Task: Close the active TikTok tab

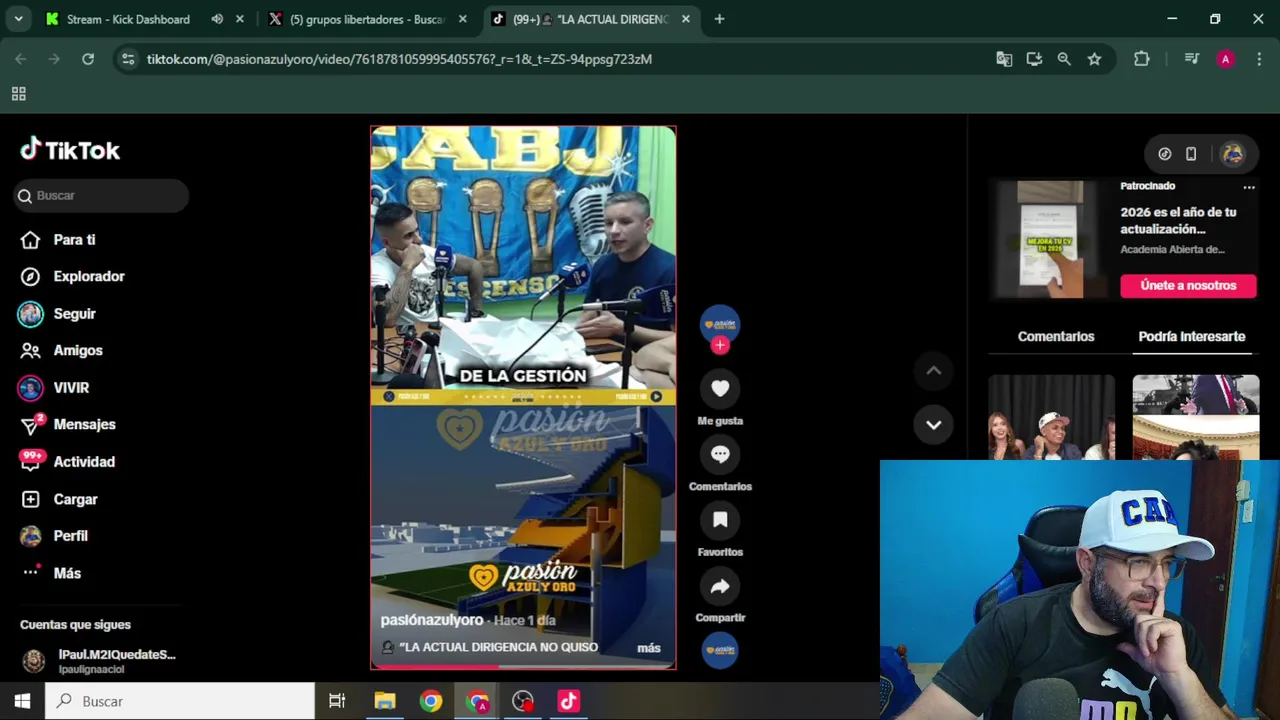Action: point(685,19)
